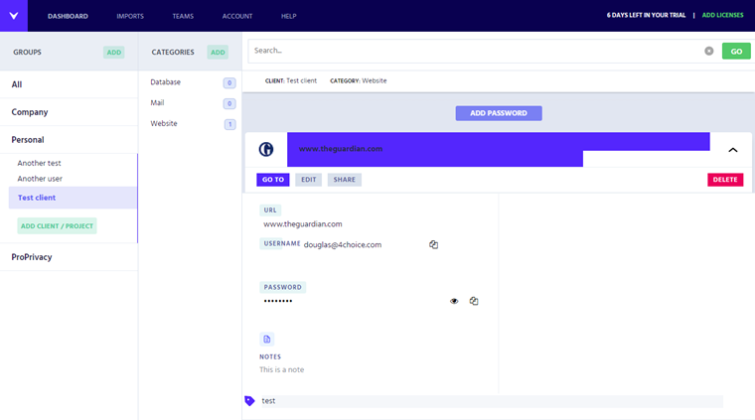Select the Website category

[x=164, y=124]
